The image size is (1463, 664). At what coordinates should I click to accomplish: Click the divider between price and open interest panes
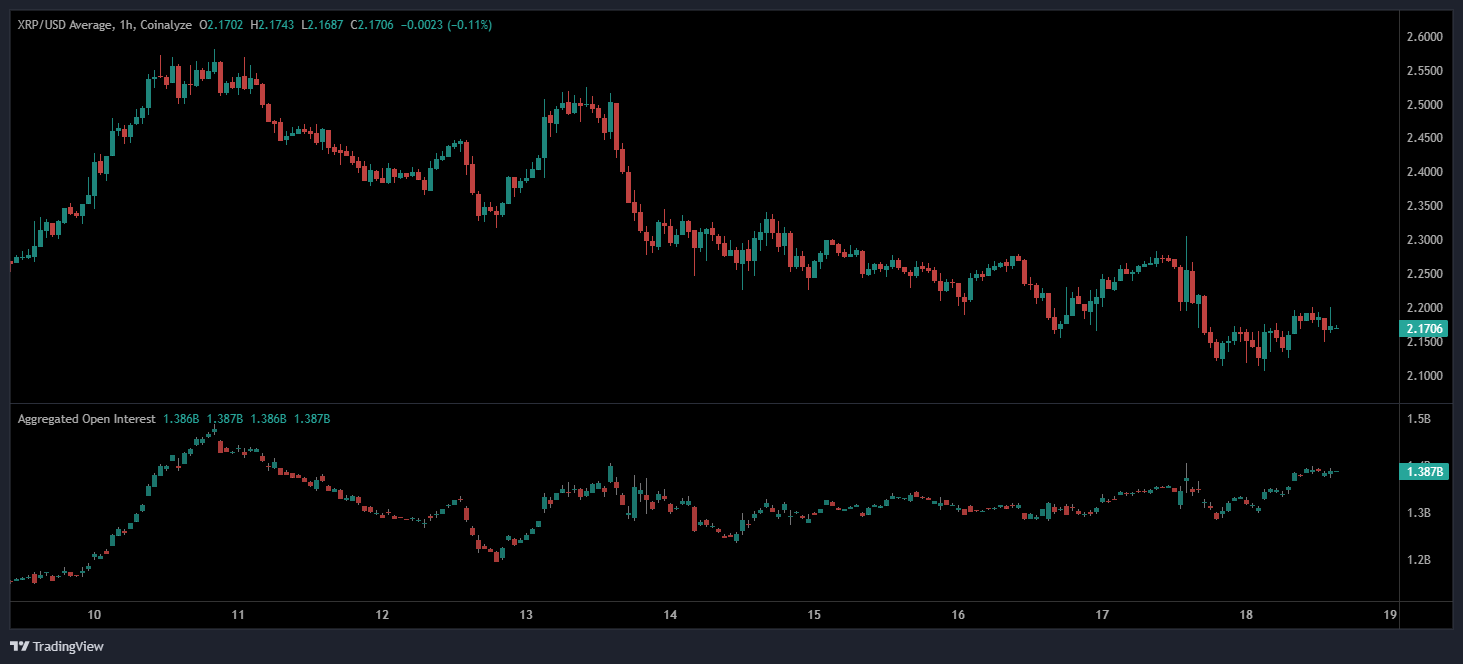click(700, 403)
